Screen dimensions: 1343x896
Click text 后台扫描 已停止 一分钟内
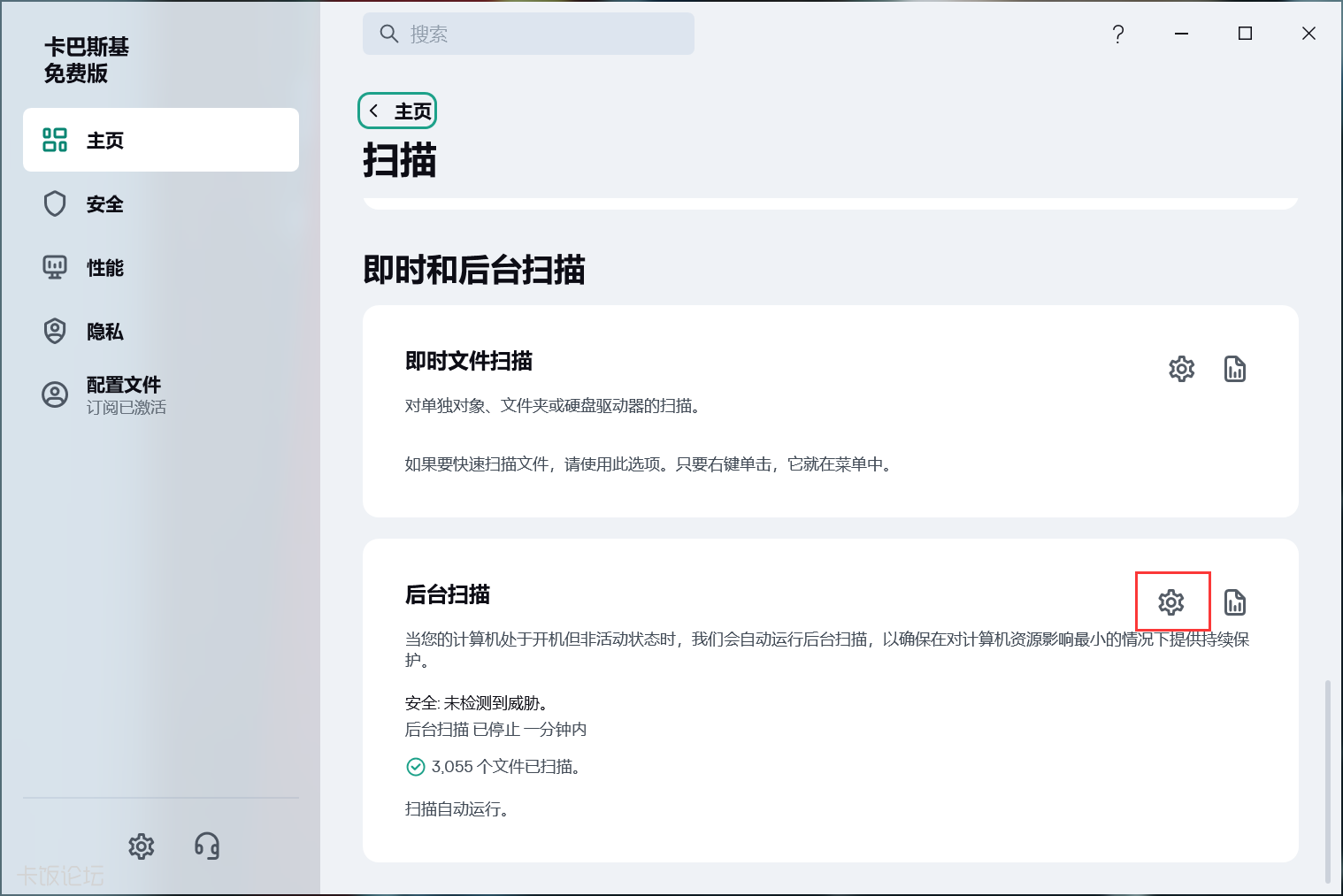[495, 730]
